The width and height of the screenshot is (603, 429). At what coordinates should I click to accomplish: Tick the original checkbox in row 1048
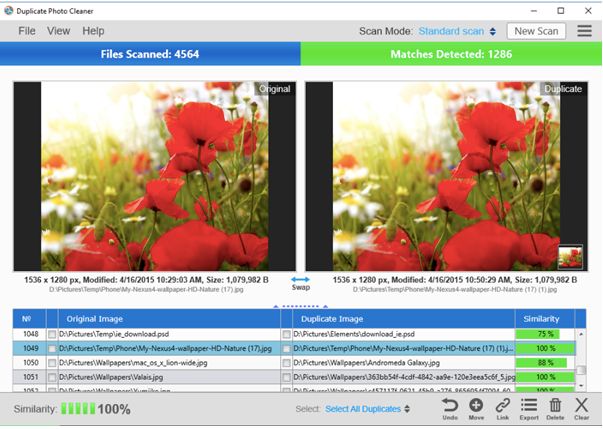pyautogui.click(x=52, y=334)
